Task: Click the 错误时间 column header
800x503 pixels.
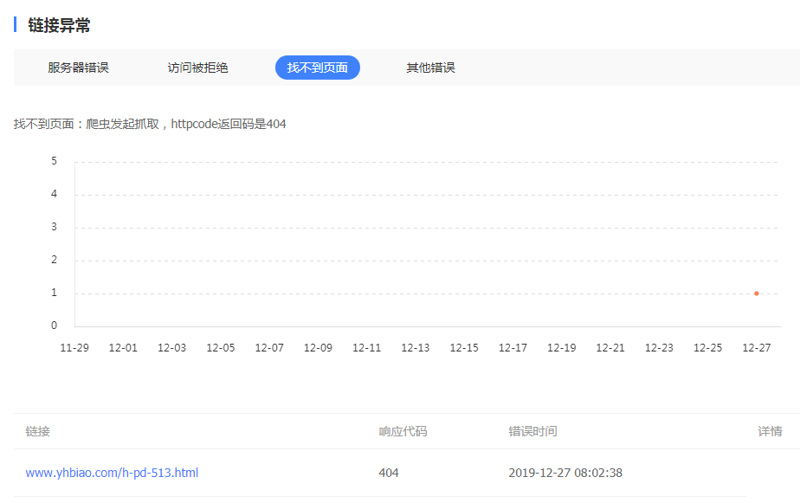Action: (533, 432)
